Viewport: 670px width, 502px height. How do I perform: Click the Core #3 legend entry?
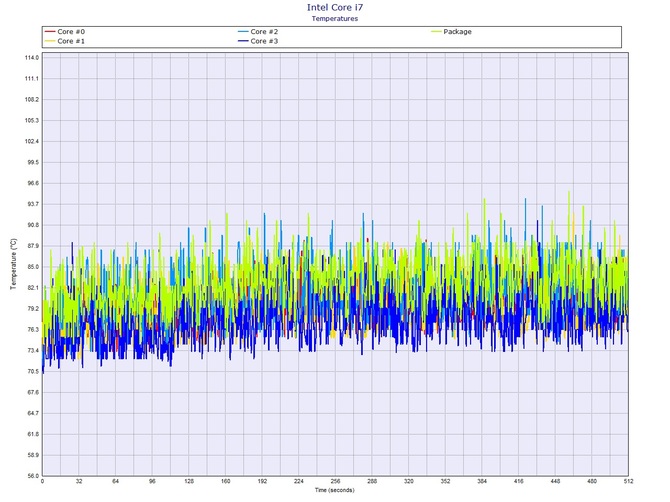click(258, 41)
